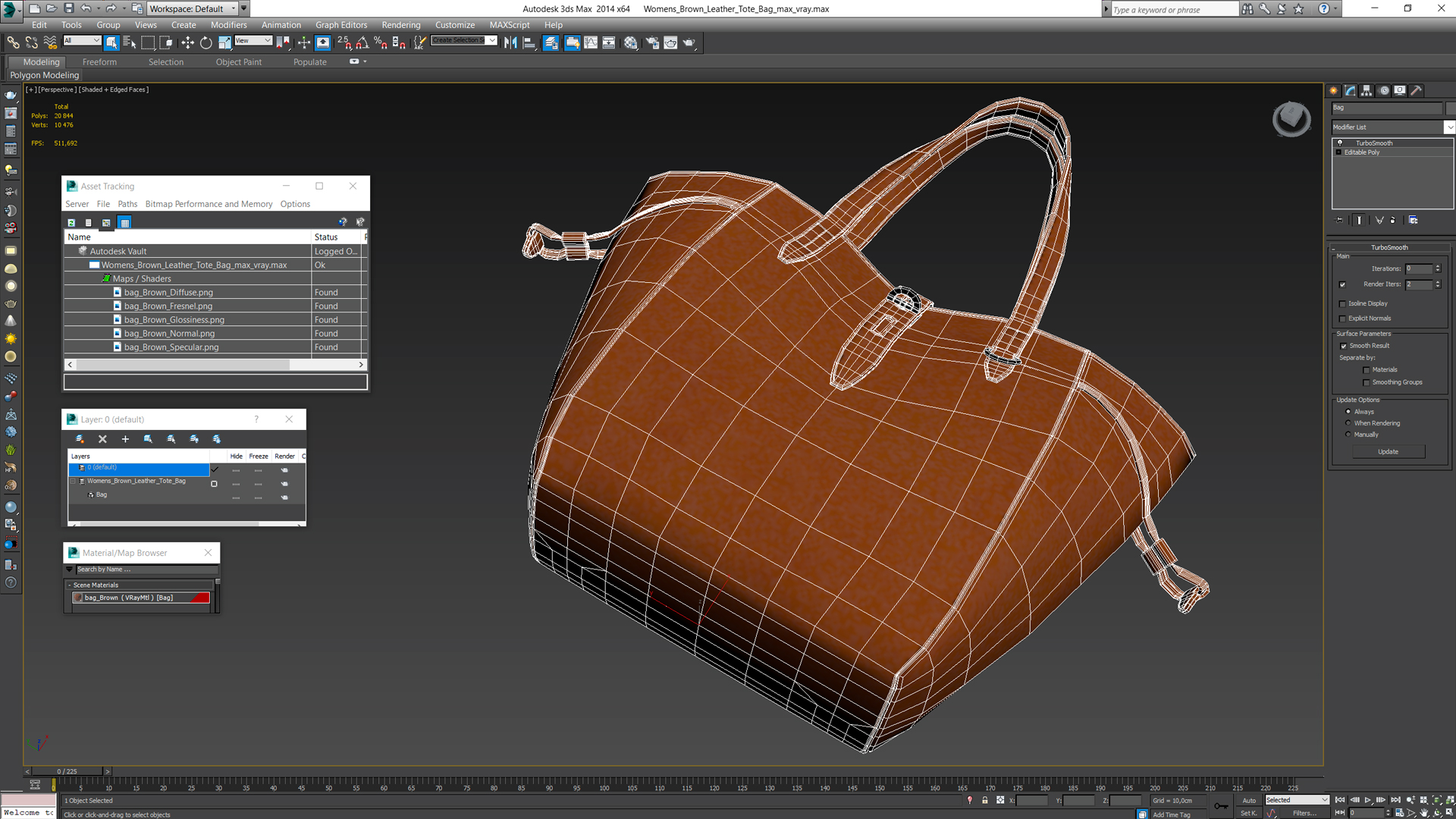Open the Create command panel tab
The width and height of the screenshot is (1456, 819).
[x=1334, y=90]
